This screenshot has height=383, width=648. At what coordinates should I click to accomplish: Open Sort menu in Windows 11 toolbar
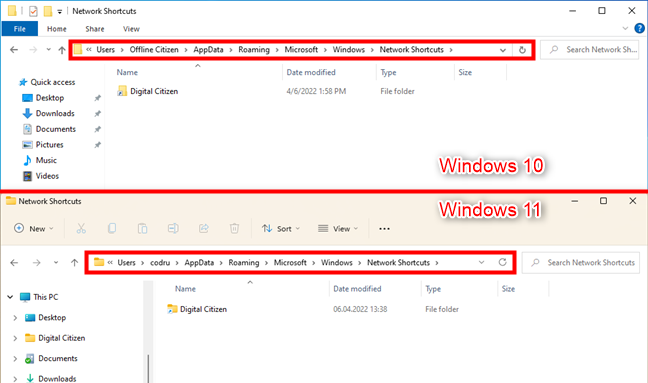pyautogui.click(x=281, y=228)
